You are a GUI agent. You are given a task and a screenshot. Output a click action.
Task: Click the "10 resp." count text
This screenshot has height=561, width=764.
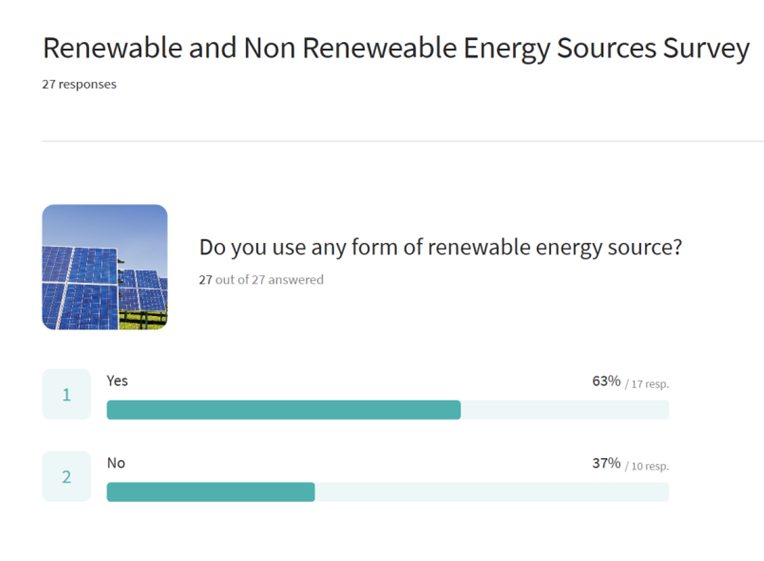(x=650, y=465)
